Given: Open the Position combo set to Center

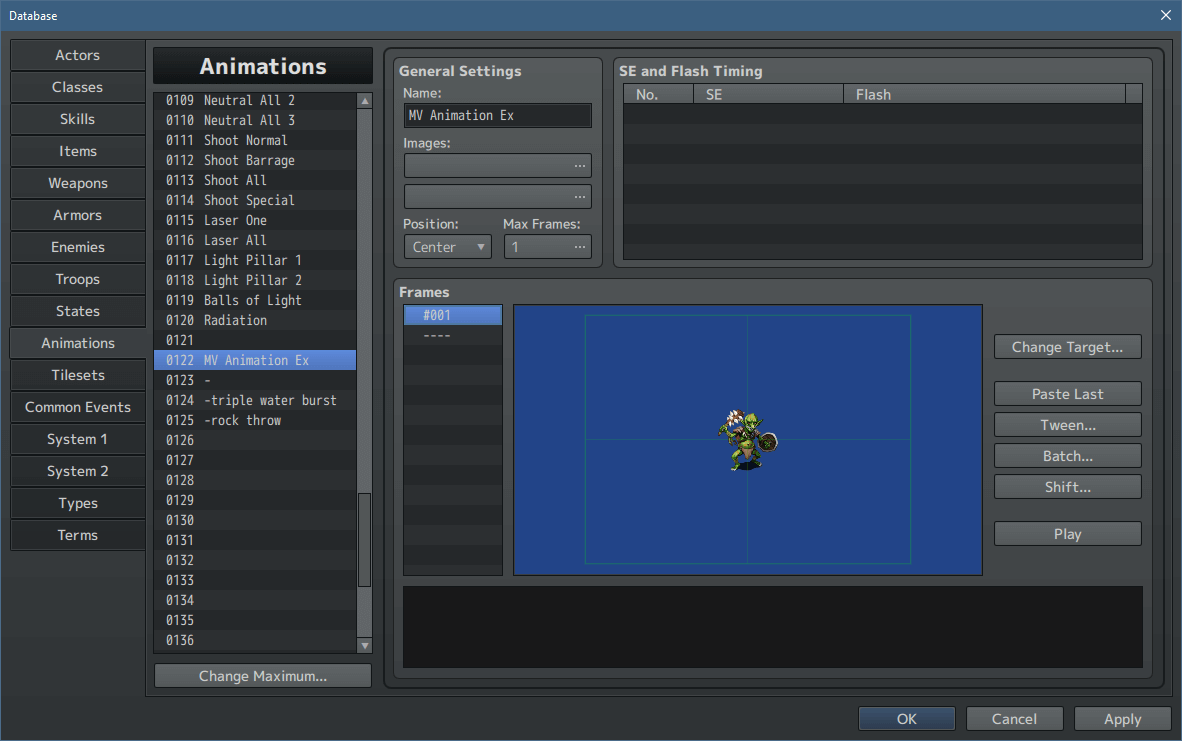Looking at the screenshot, I should [x=447, y=246].
